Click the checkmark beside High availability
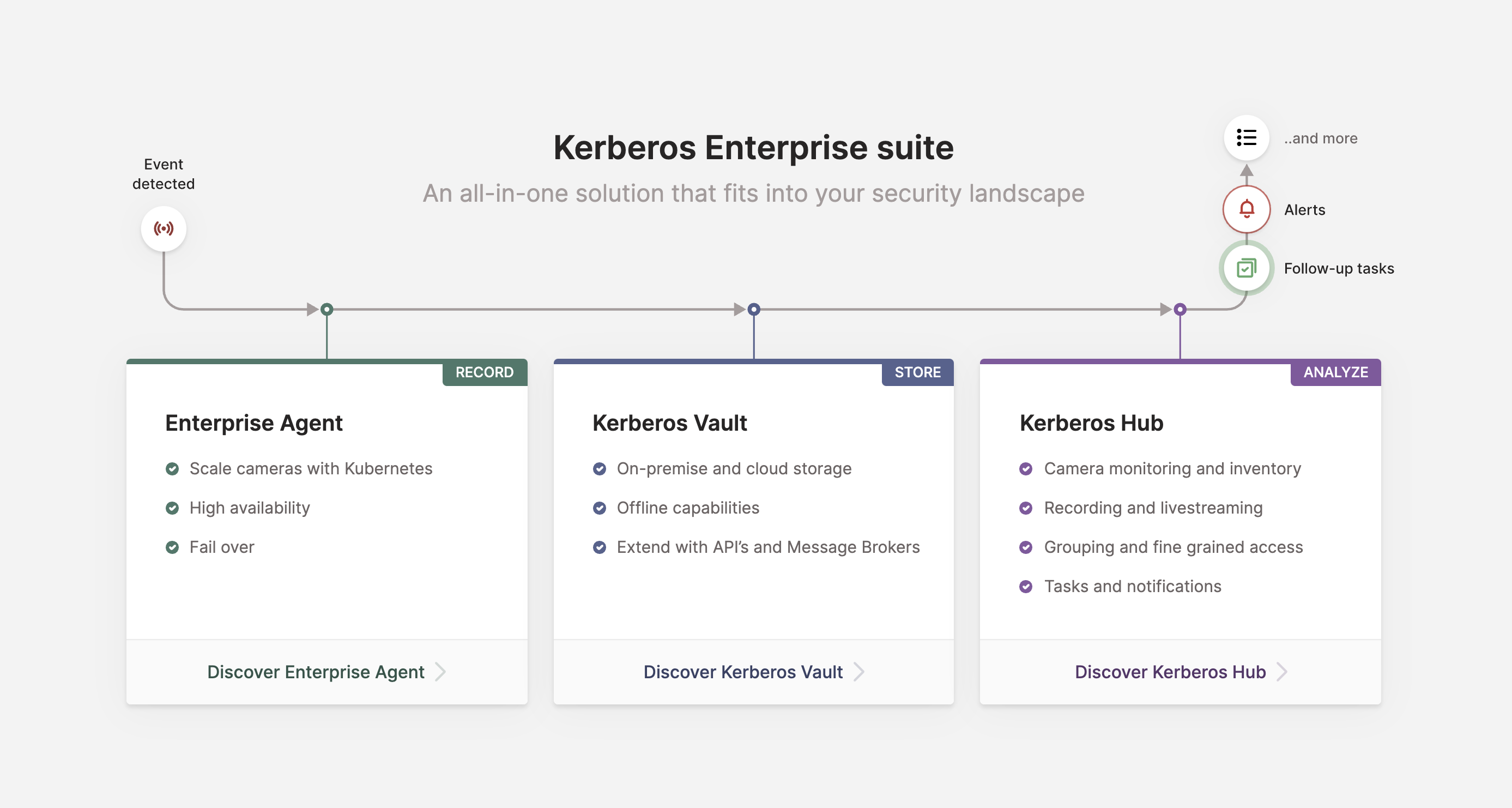The image size is (1512, 808). click(172, 508)
